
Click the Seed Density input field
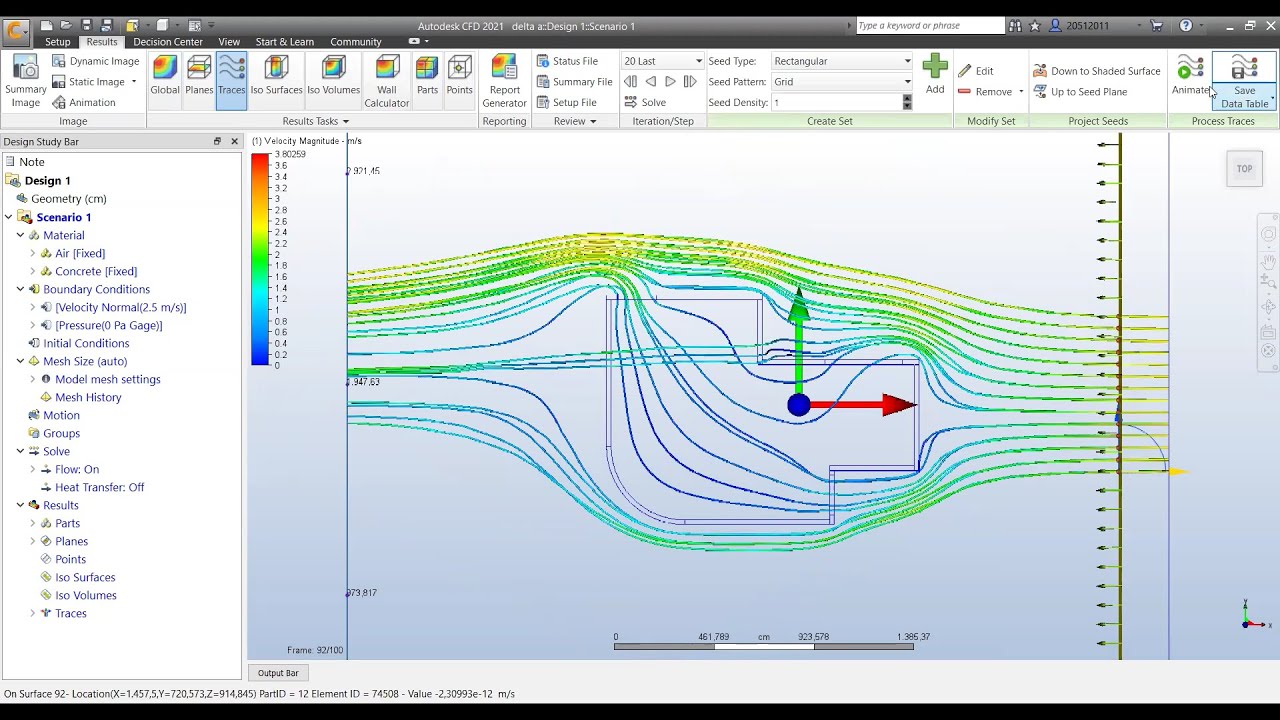tap(836, 102)
